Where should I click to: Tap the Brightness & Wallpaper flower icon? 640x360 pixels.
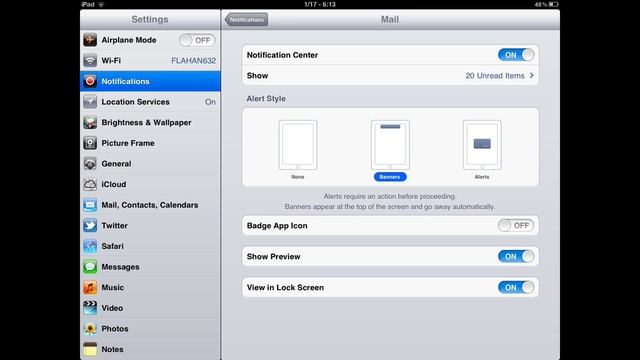pos(90,122)
